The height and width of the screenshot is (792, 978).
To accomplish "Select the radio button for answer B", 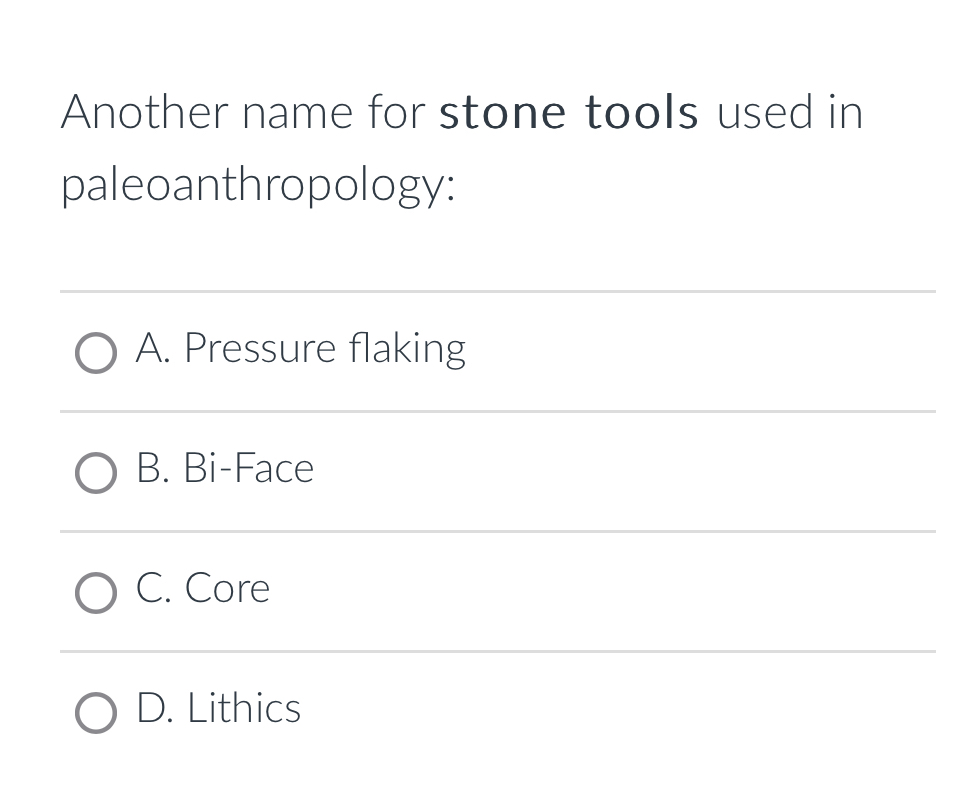I will coord(95,473).
